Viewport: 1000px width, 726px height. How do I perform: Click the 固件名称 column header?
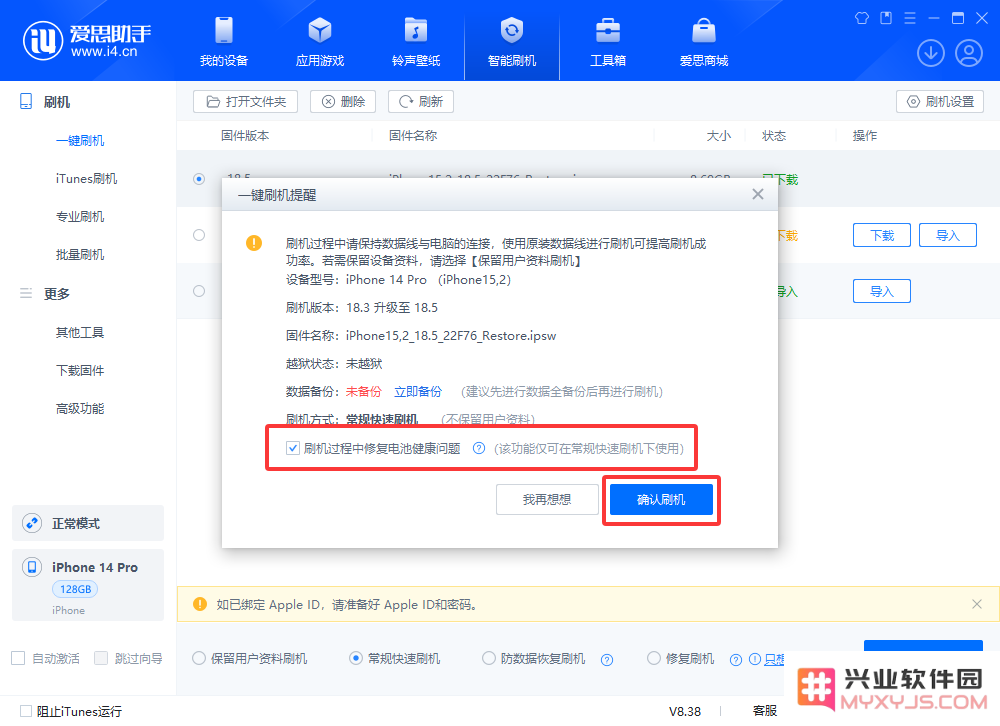click(413, 135)
